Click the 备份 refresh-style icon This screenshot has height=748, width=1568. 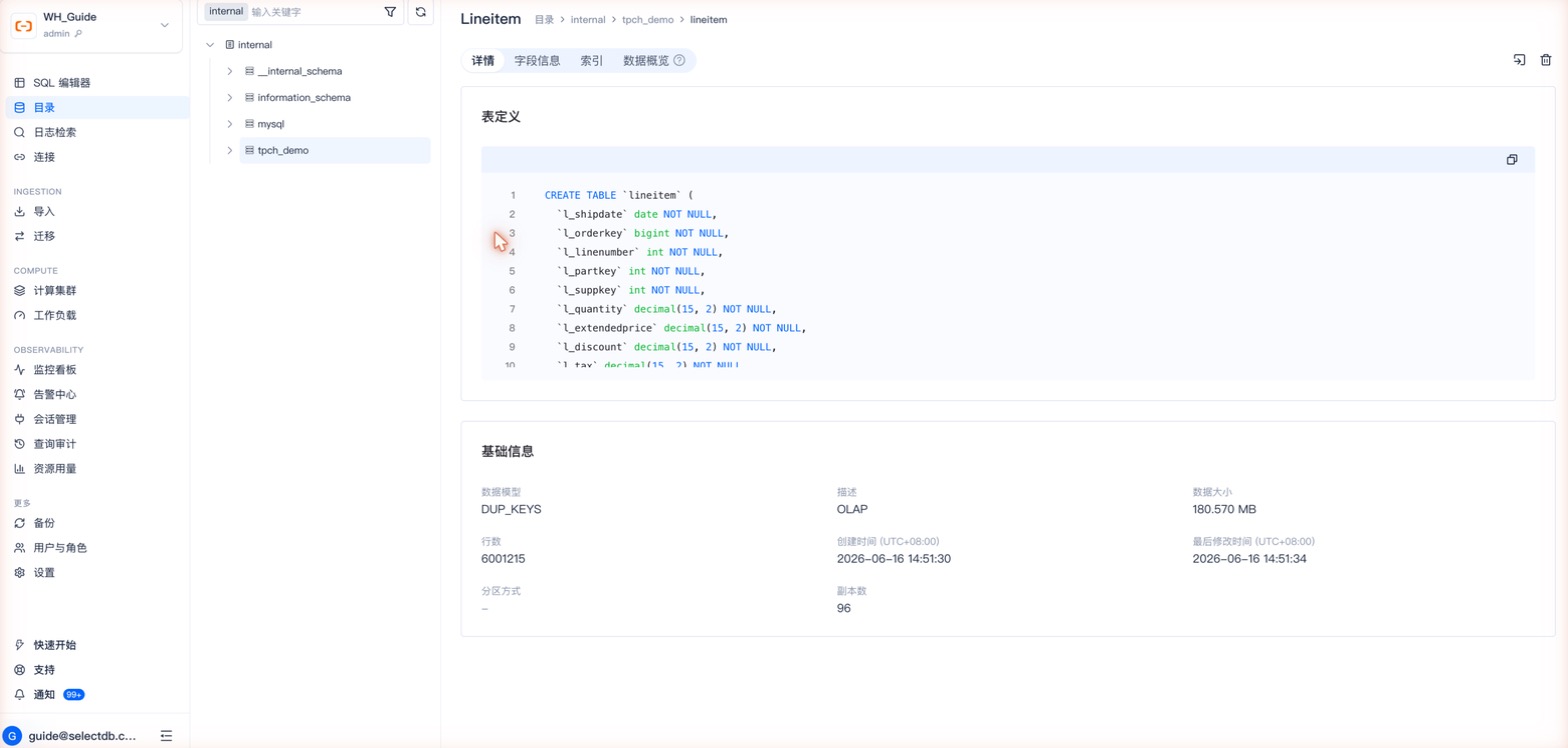tap(19, 523)
